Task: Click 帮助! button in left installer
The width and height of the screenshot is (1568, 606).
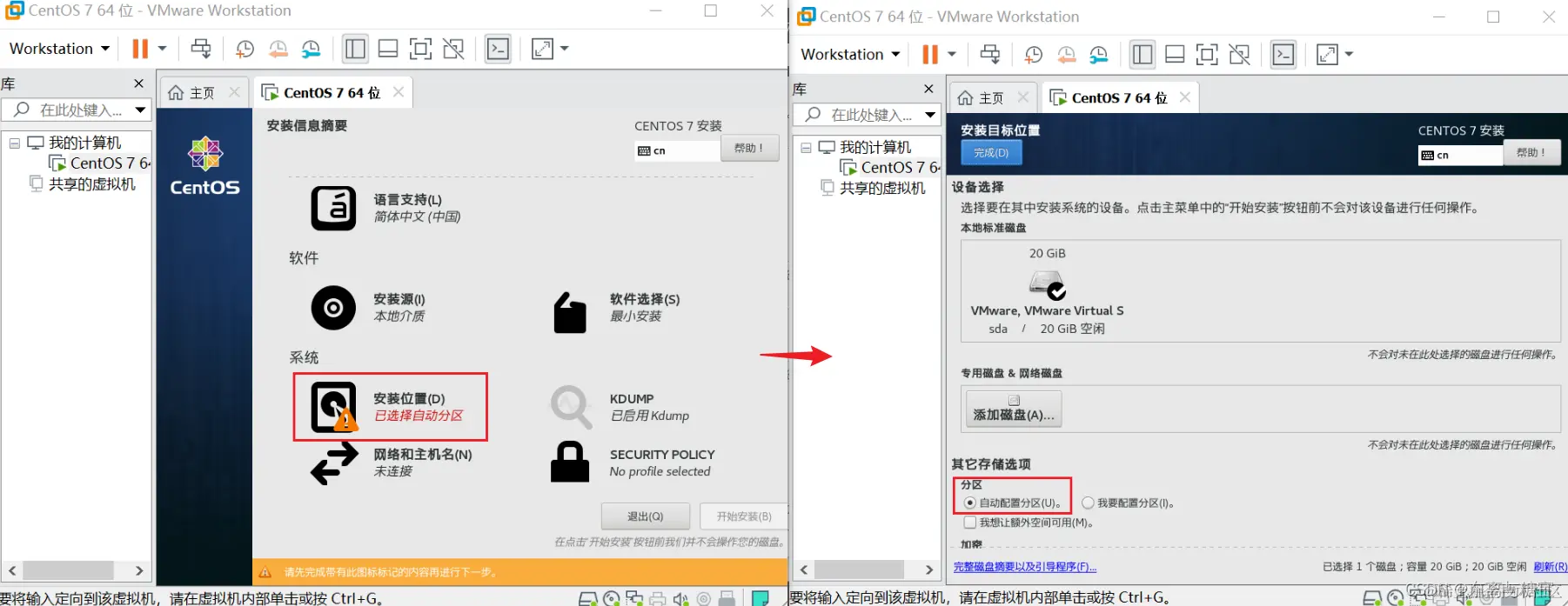Action: point(748,149)
